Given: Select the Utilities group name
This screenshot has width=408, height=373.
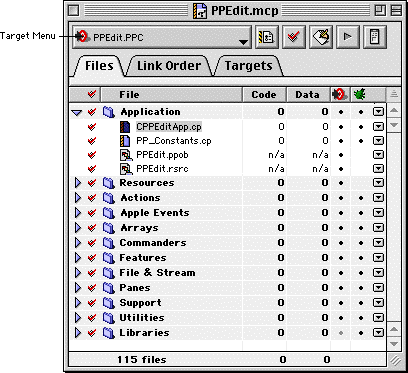Looking at the screenshot, I should pos(142,318).
